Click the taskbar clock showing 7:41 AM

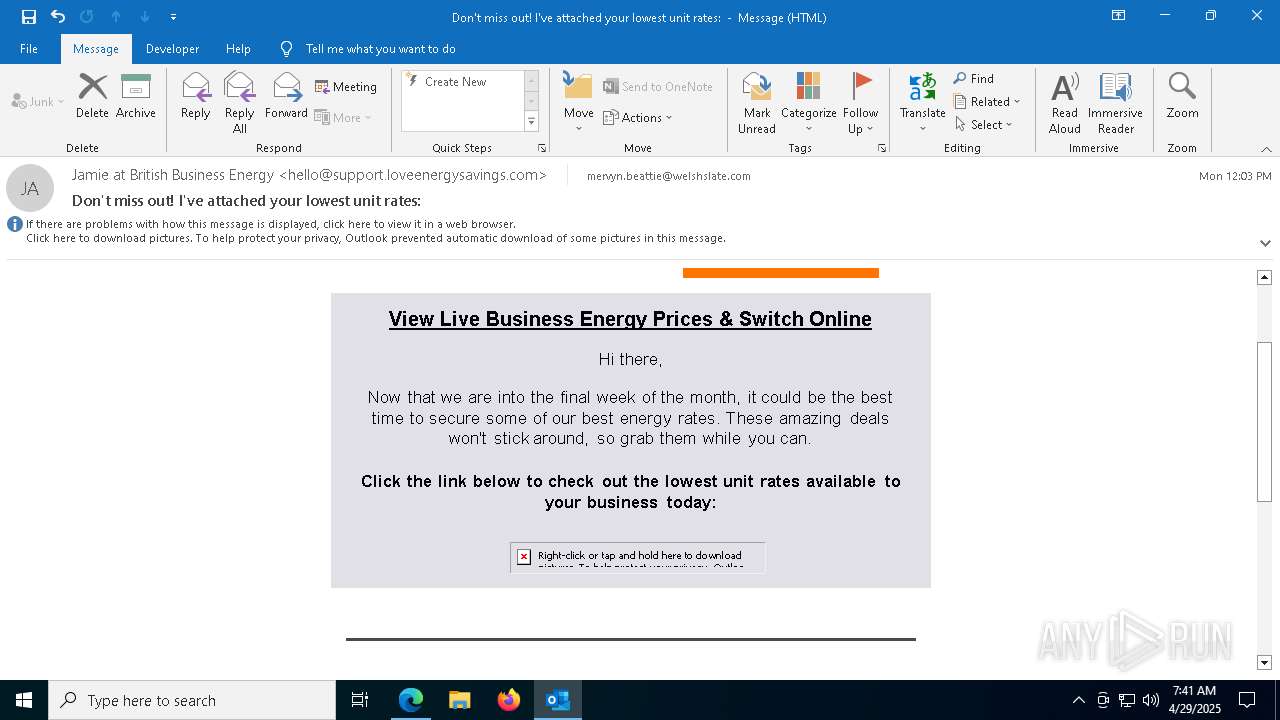pyautogui.click(x=1195, y=700)
